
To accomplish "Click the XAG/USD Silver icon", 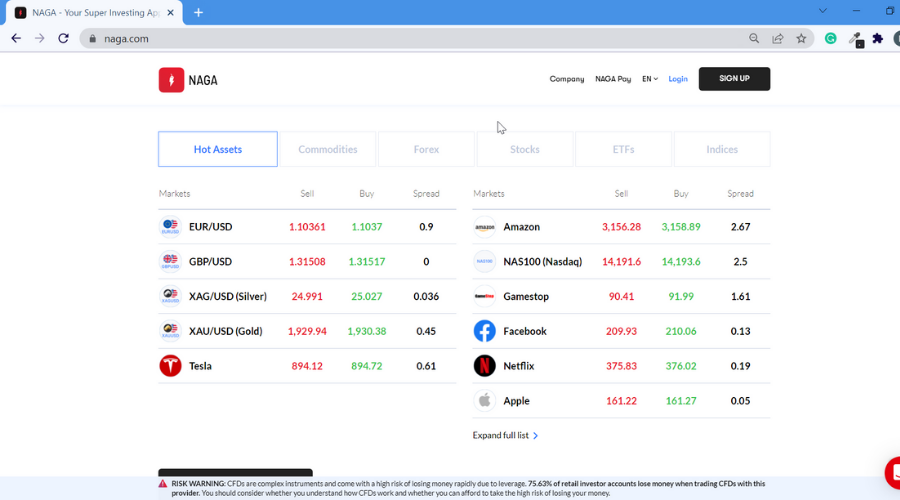I will [170, 296].
